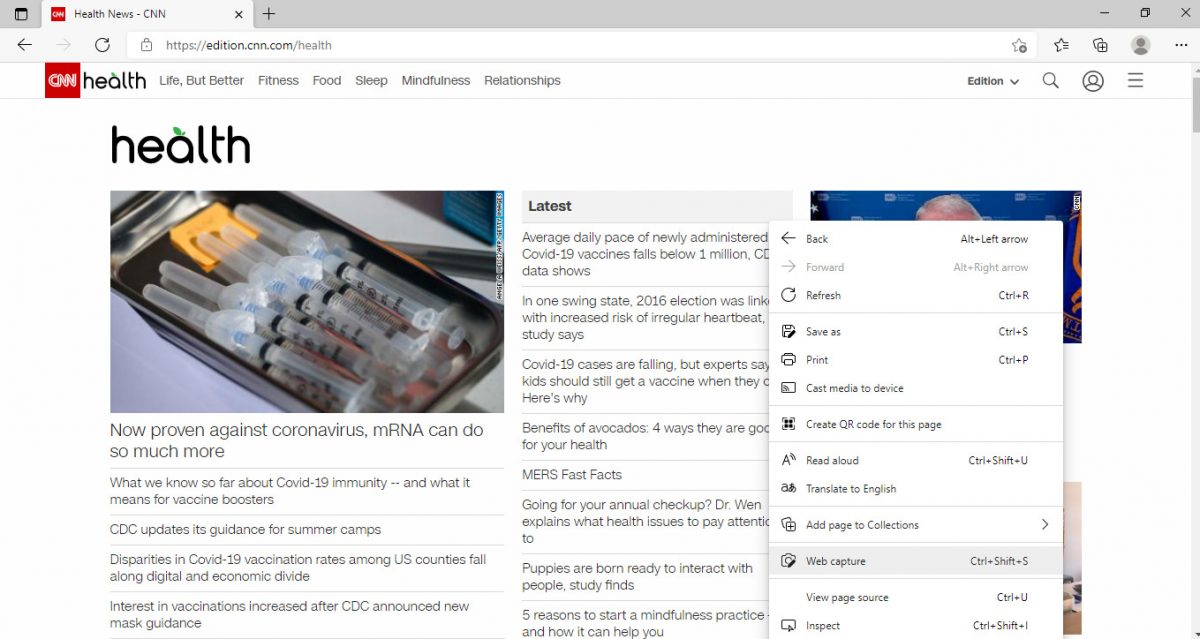Screen dimensions: 1200x639
Task: Open the Edition dropdown
Action: (x=992, y=81)
